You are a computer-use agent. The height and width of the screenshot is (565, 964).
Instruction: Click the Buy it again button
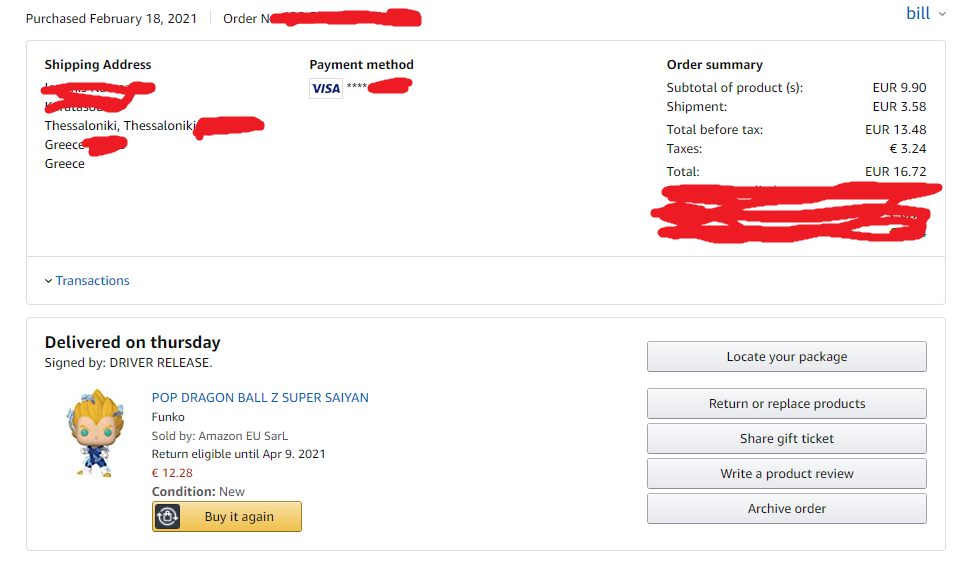(x=227, y=516)
